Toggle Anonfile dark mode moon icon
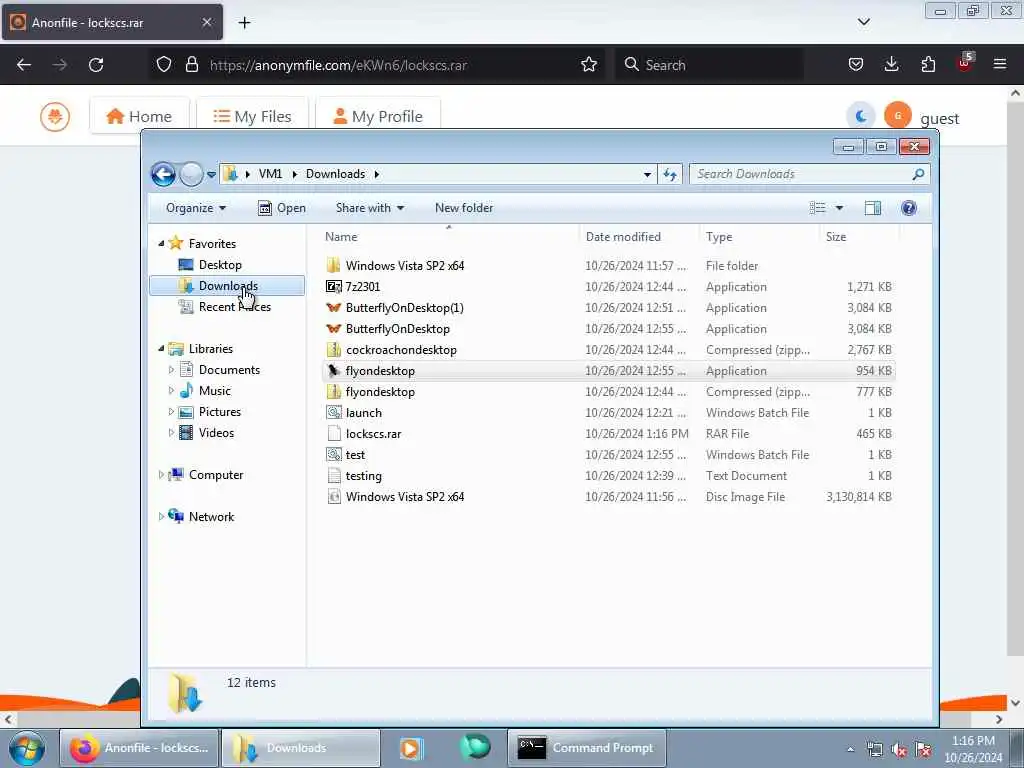Image resolution: width=1024 pixels, height=768 pixels. tap(861, 116)
